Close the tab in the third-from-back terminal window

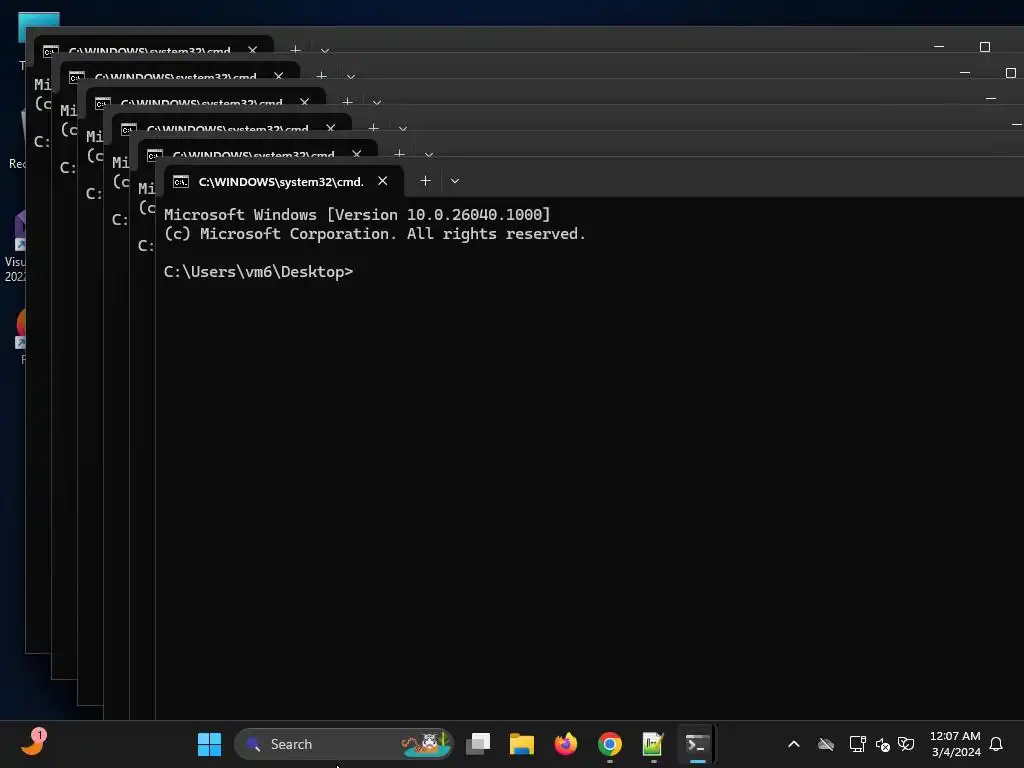[x=304, y=102]
